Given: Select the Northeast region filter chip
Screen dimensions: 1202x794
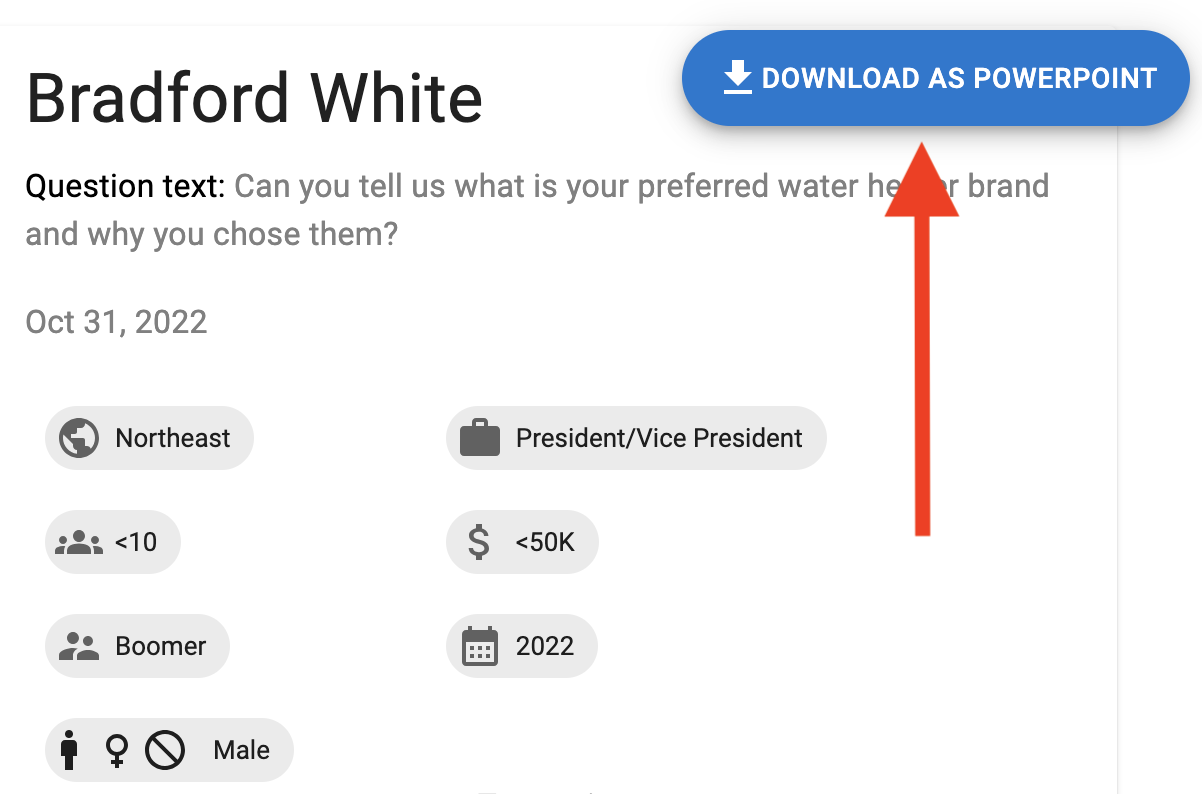Looking at the screenshot, I should coord(149,438).
